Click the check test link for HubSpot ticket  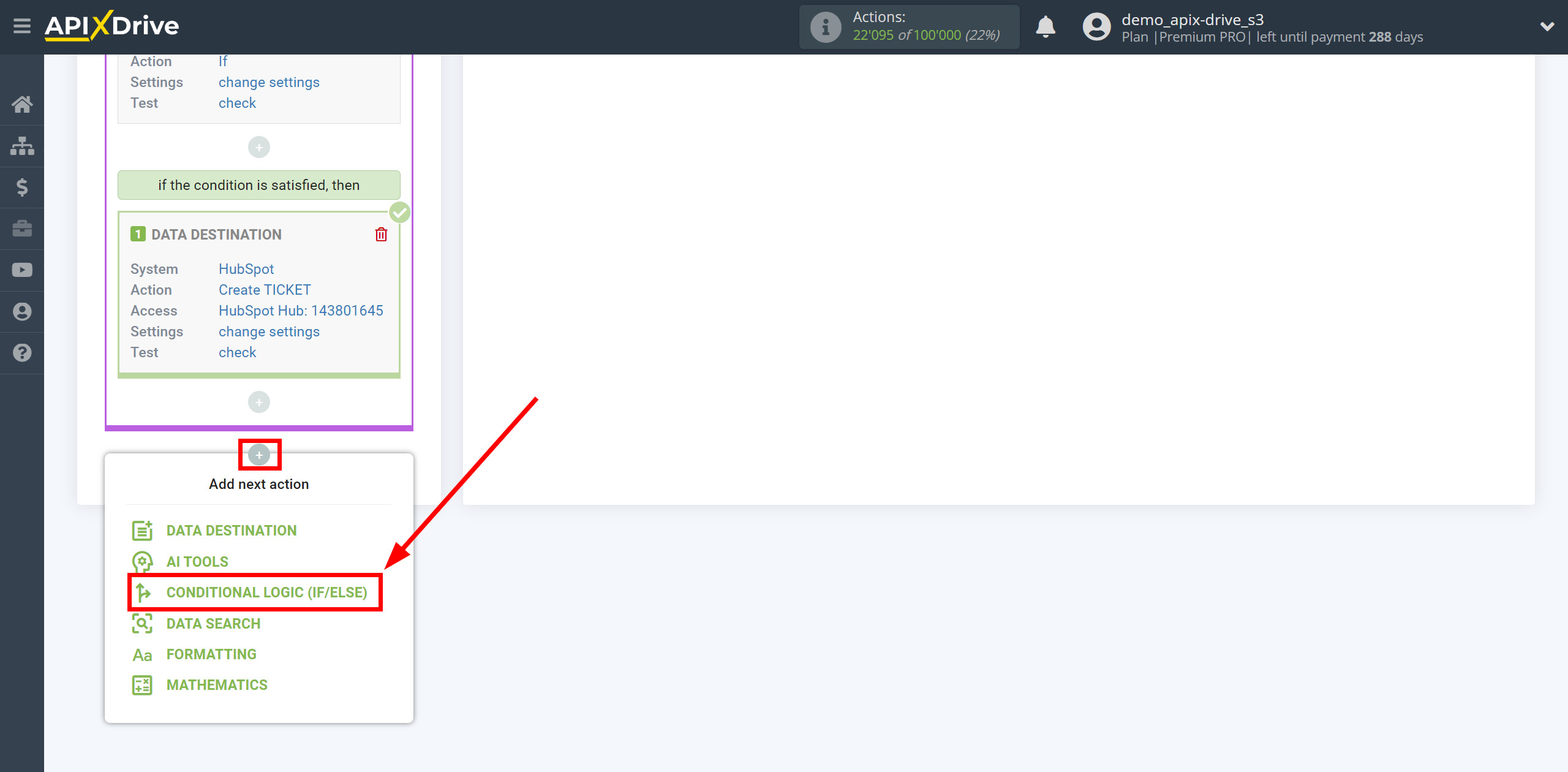pos(237,352)
